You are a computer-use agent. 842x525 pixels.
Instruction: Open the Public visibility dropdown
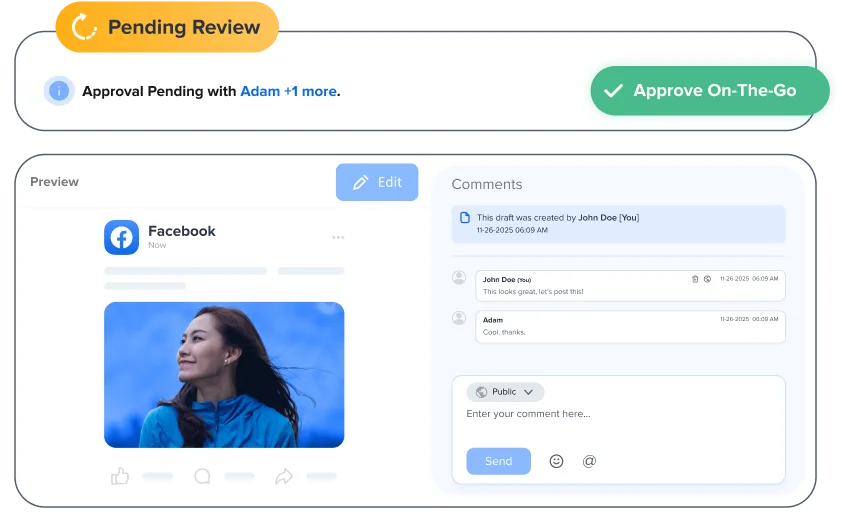[505, 392]
